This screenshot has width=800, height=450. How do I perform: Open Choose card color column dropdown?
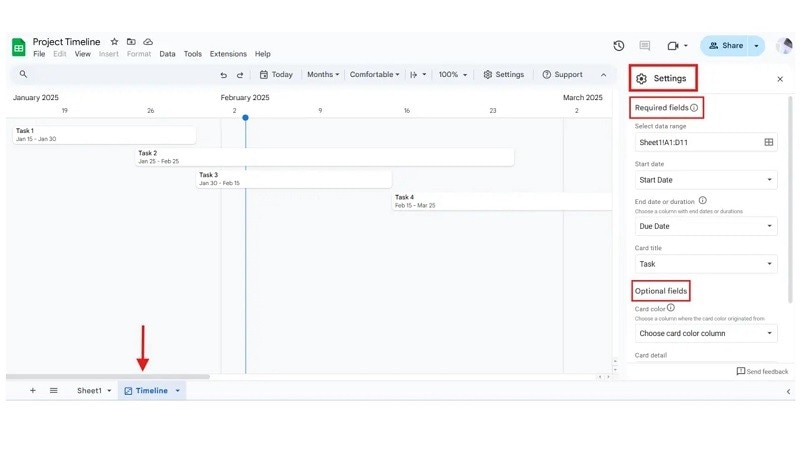(706, 333)
